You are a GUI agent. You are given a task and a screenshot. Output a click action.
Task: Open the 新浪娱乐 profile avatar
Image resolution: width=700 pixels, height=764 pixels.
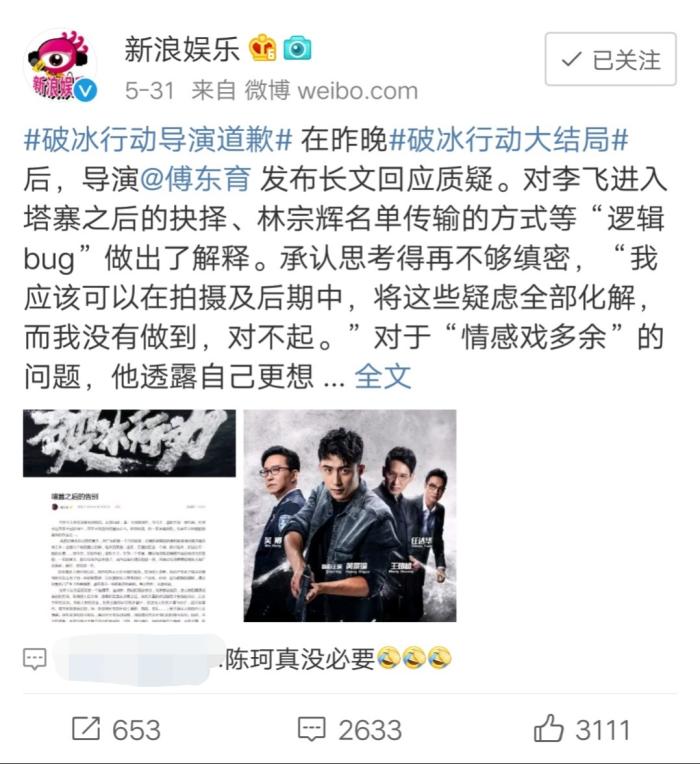(x=60, y=65)
